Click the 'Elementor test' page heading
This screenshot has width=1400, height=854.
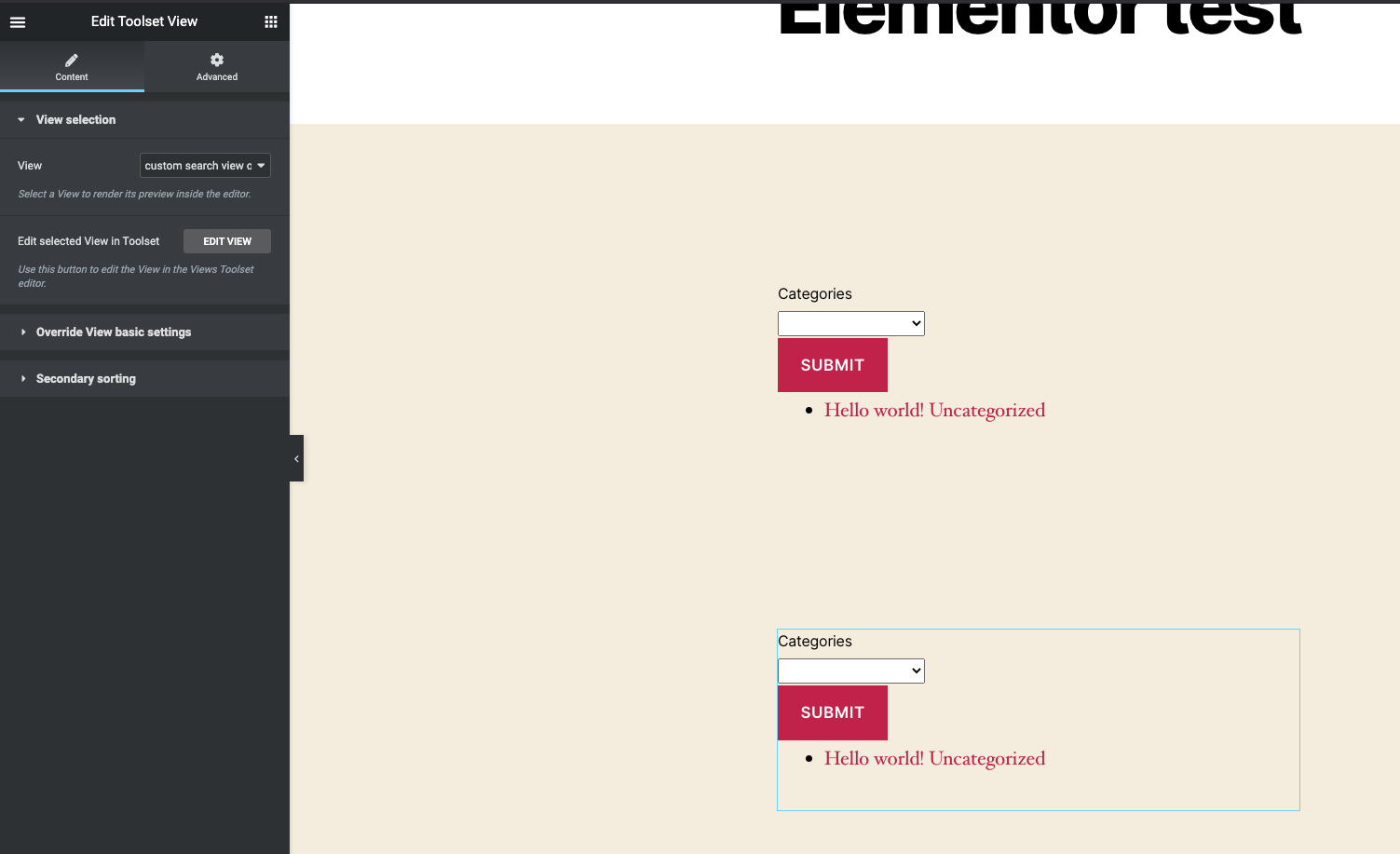point(1040,19)
